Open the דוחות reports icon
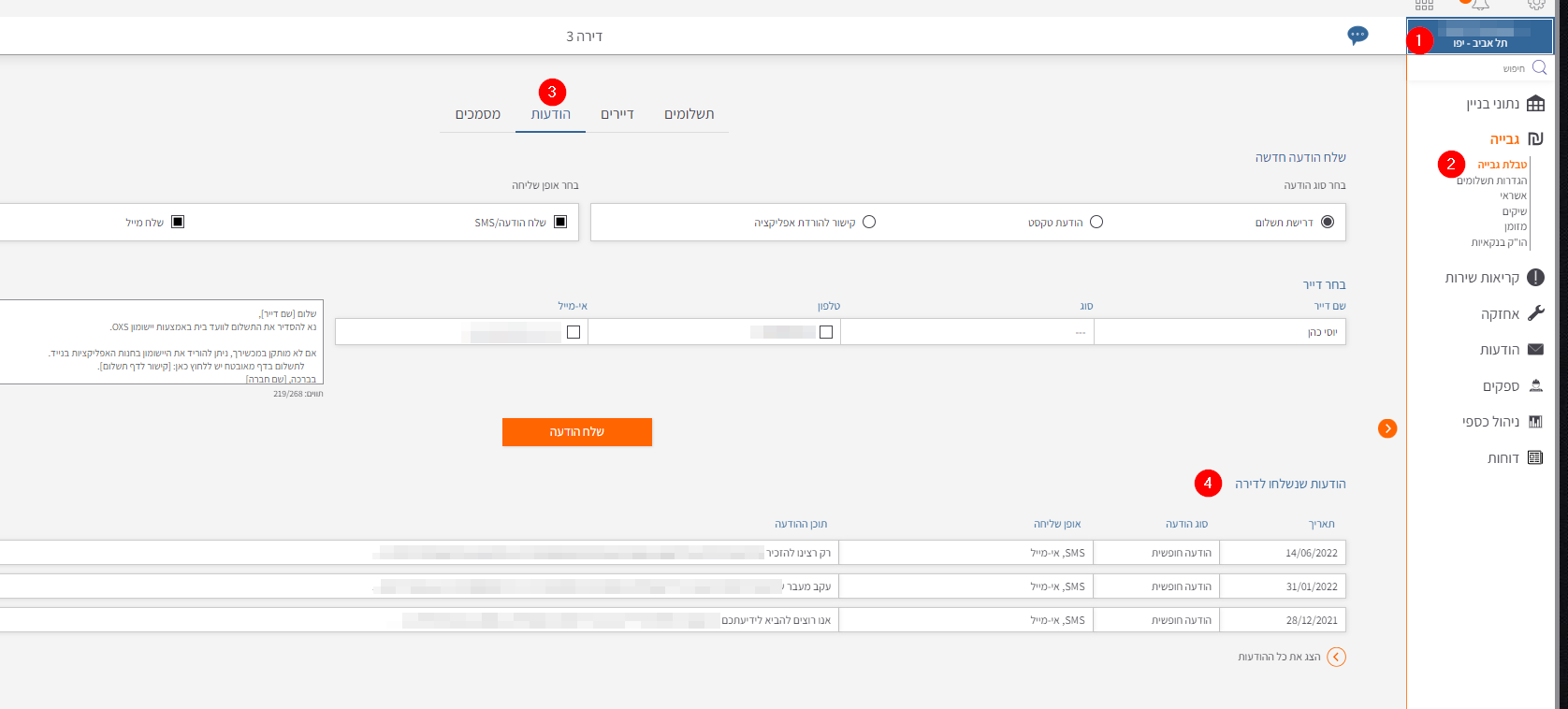The image size is (1568, 709). coord(1535,457)
